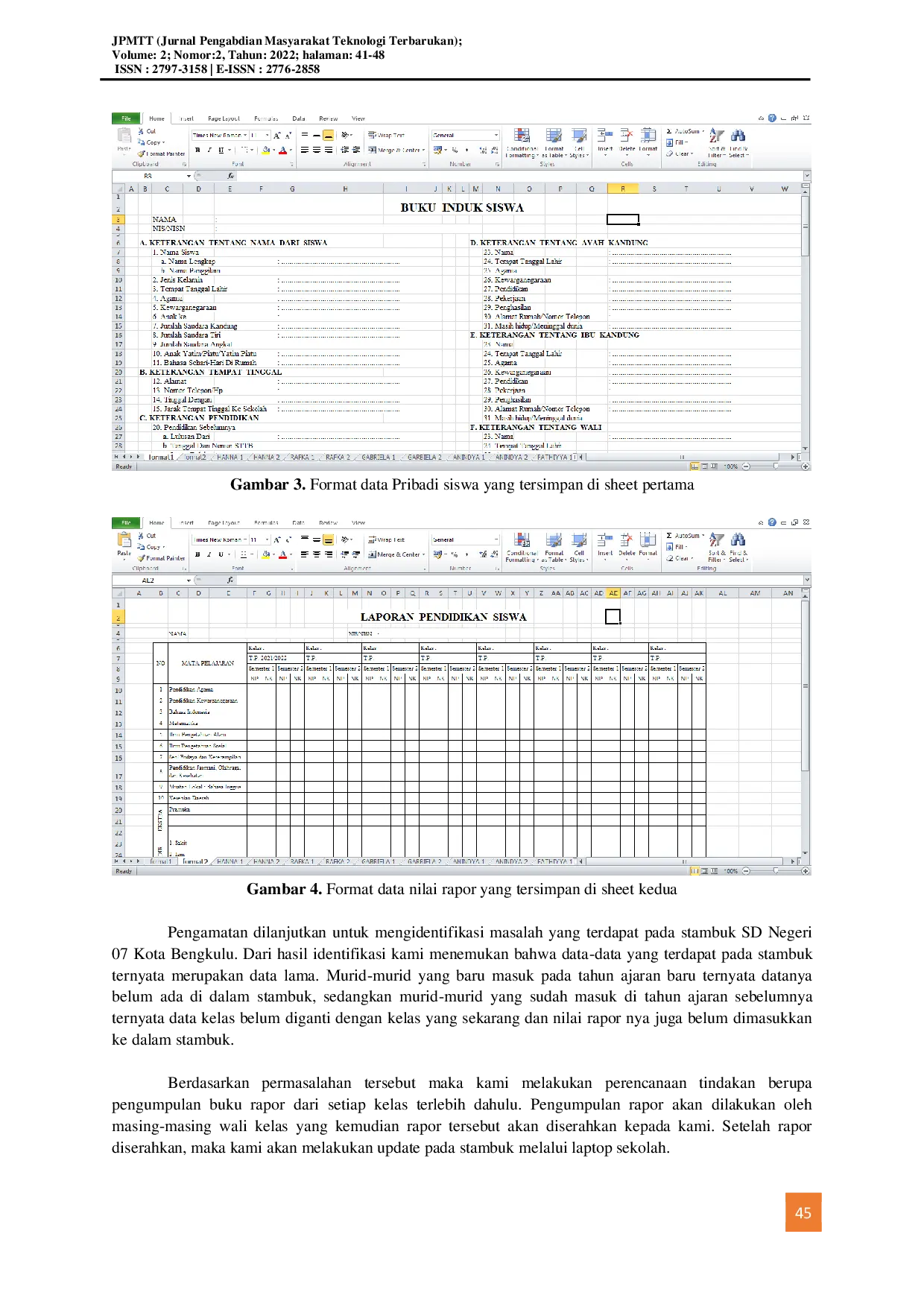The image size is (924, 1307).
Task: Click Delete cells icon in Gambar 4 Excel
Action: coord(627,539)
